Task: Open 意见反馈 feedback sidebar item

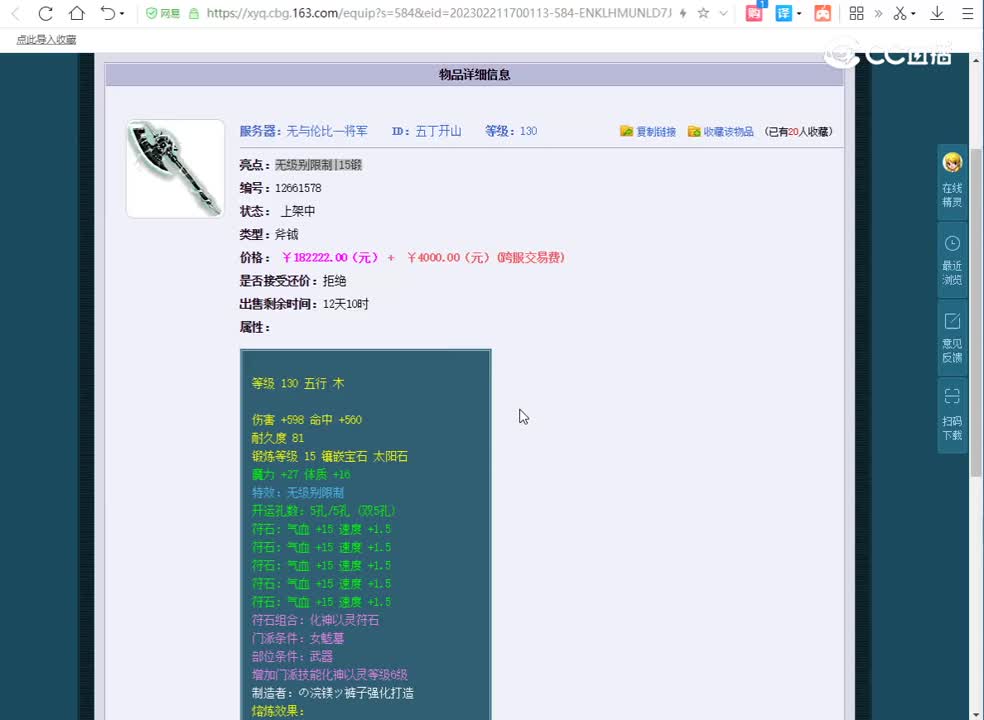Action: point(952,338)
